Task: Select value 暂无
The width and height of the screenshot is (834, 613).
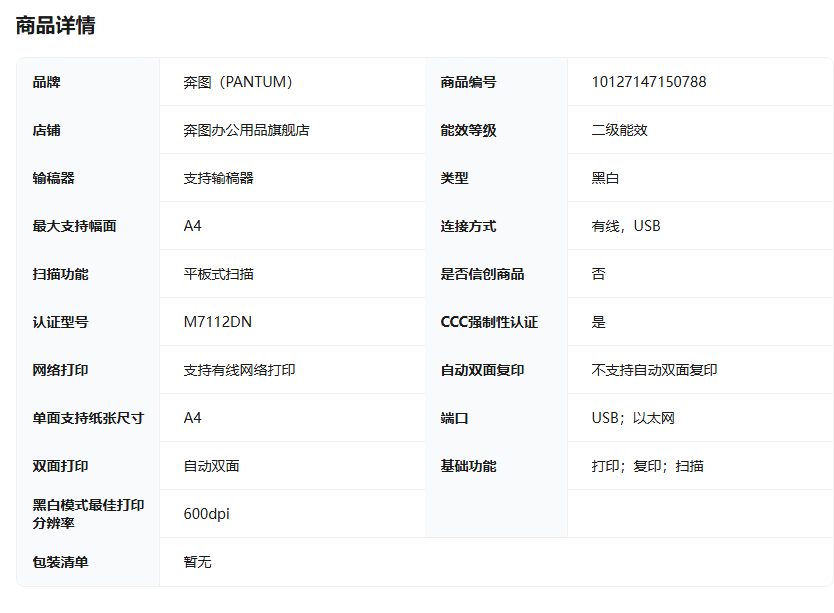Action: point(197,562)
